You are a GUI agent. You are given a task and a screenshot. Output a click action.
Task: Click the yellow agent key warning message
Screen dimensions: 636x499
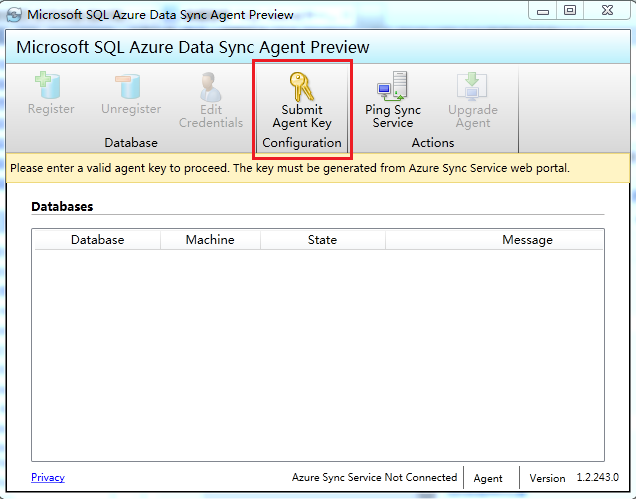coord(318,168)
